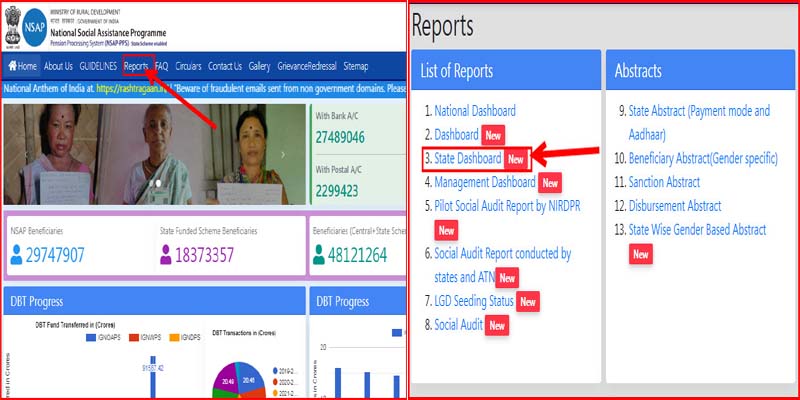
Task: Click the DBT Transactions pie chart
Action: coord(239,381)
